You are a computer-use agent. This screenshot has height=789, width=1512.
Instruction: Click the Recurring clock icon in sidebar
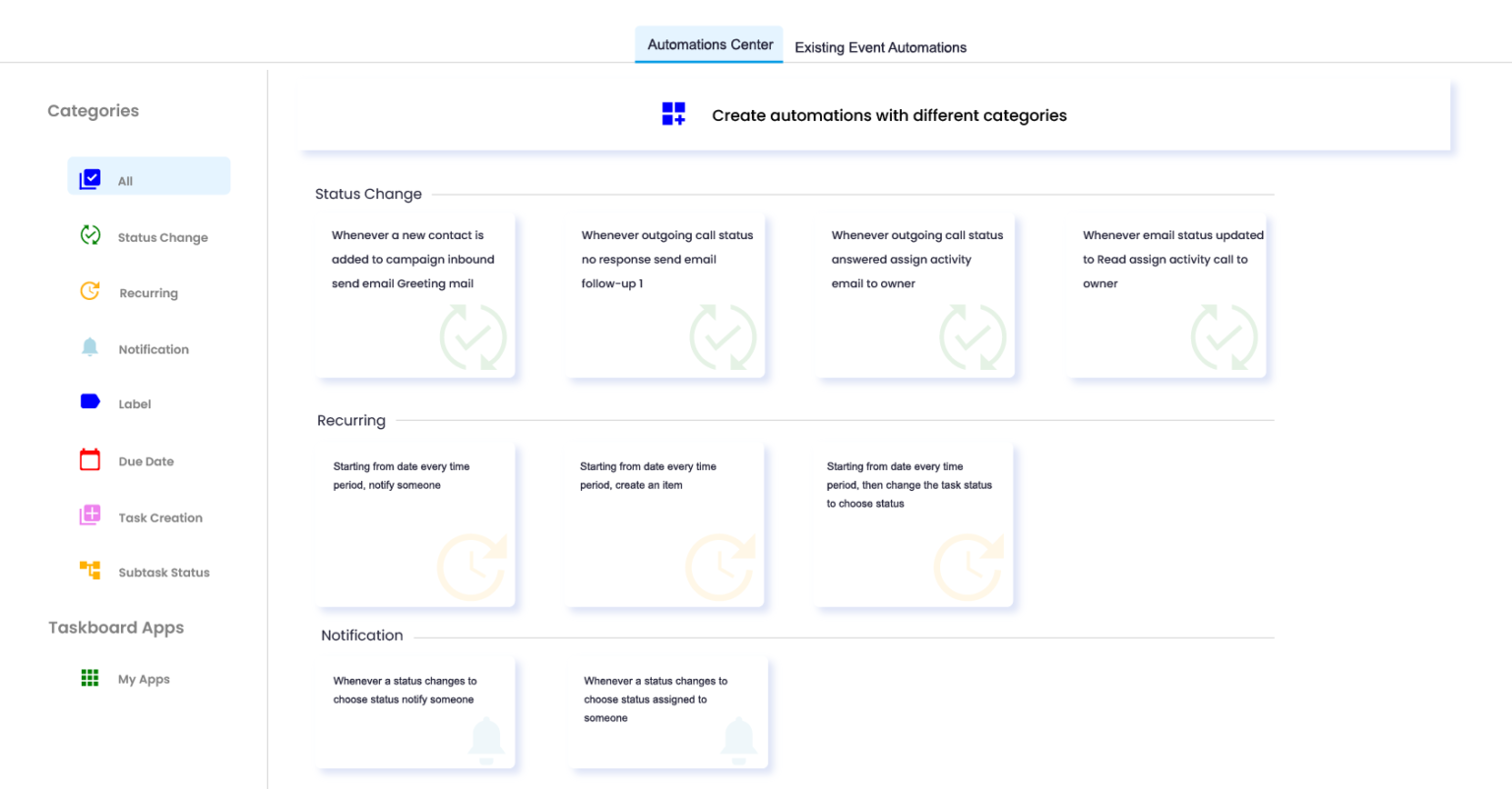(90, 291)
